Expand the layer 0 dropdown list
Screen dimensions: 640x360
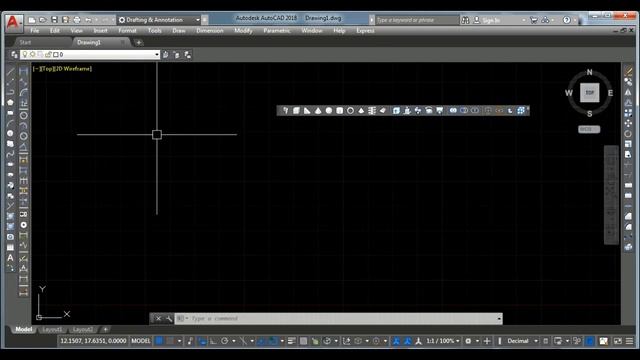coord(157,54)
